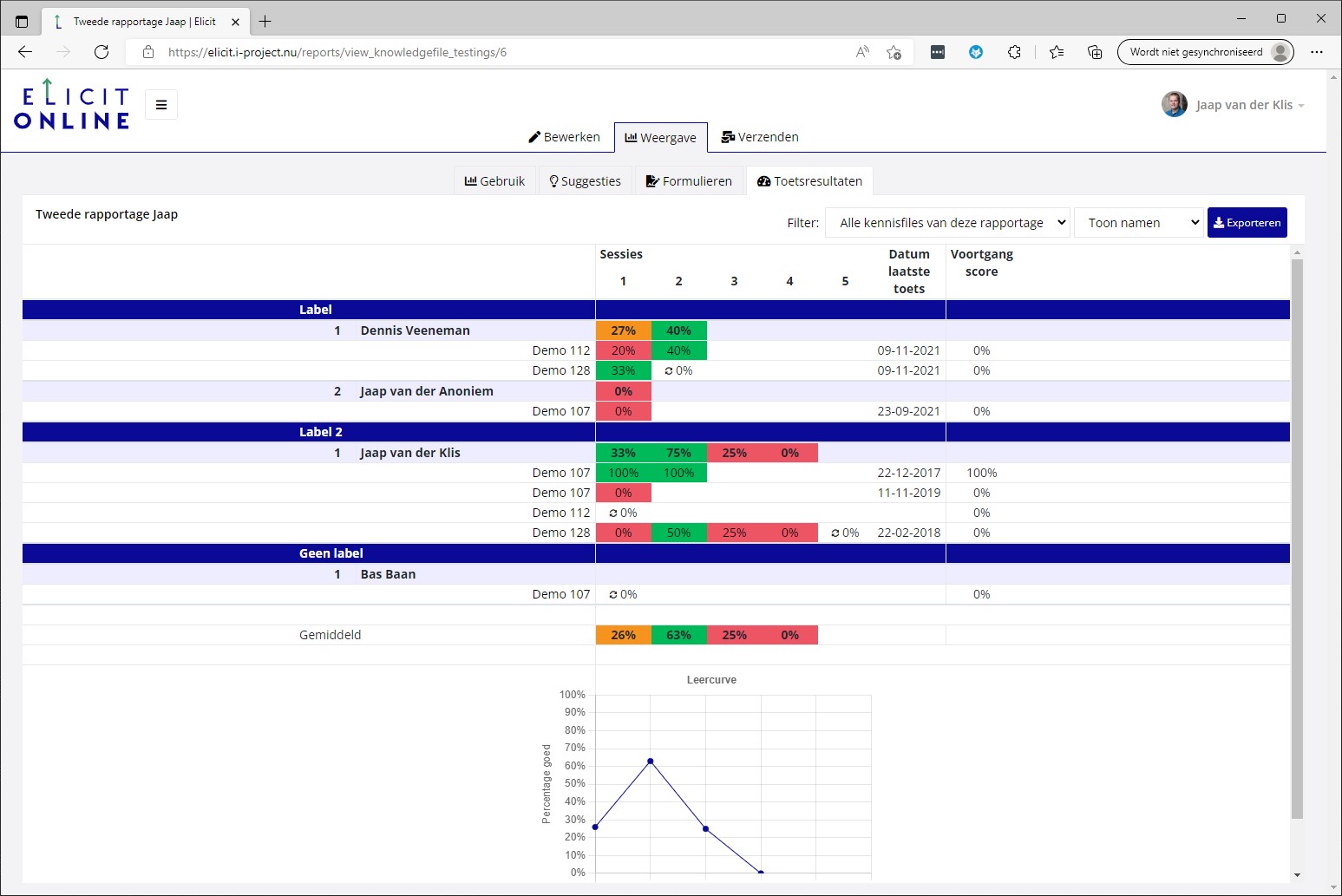This screenshot has width=1342, height=896.
Task: Click the Elicit Online logo
Action: pos(72,106)
